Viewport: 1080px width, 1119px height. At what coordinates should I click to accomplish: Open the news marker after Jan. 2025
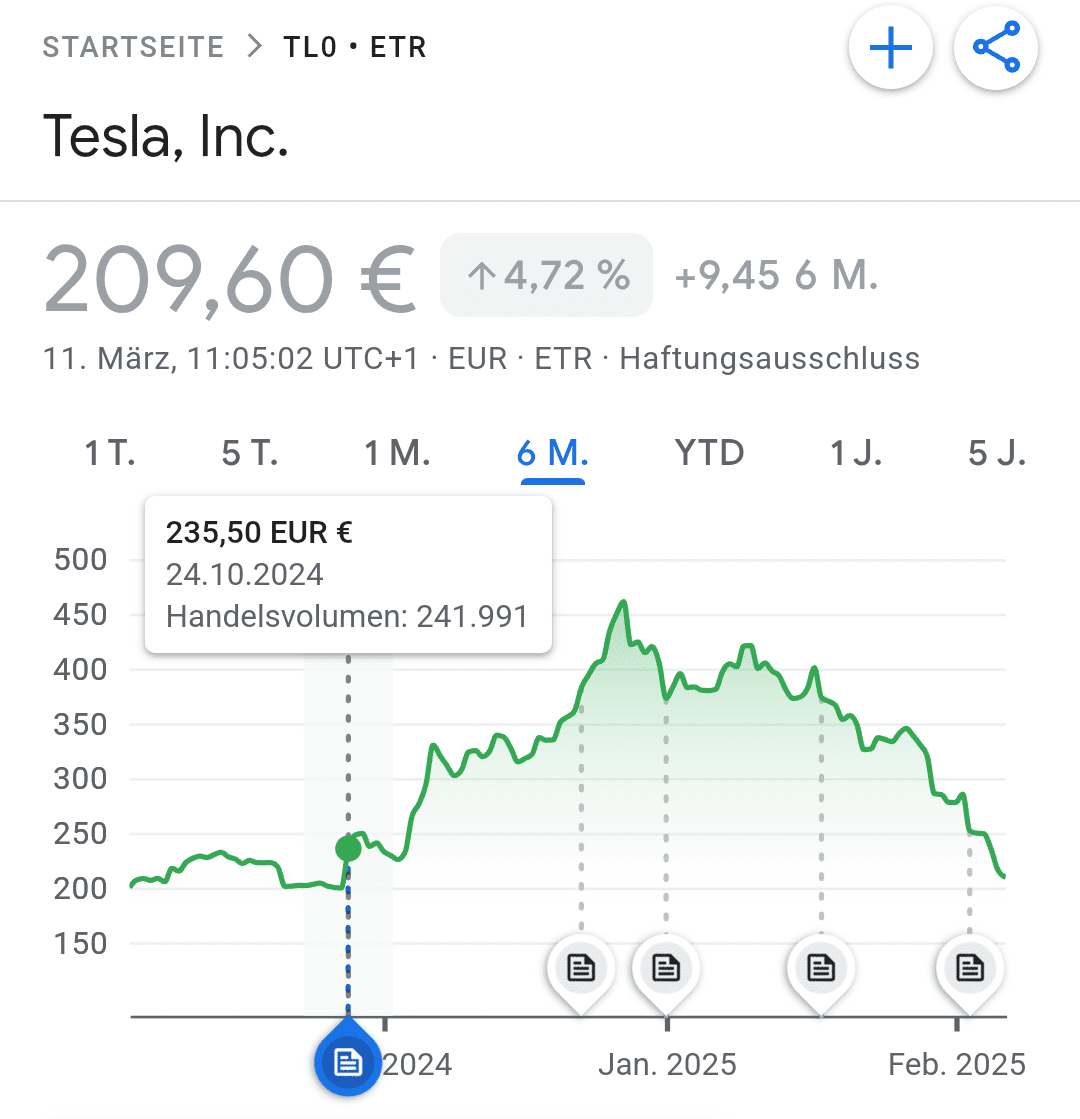(x=821, y=968)
